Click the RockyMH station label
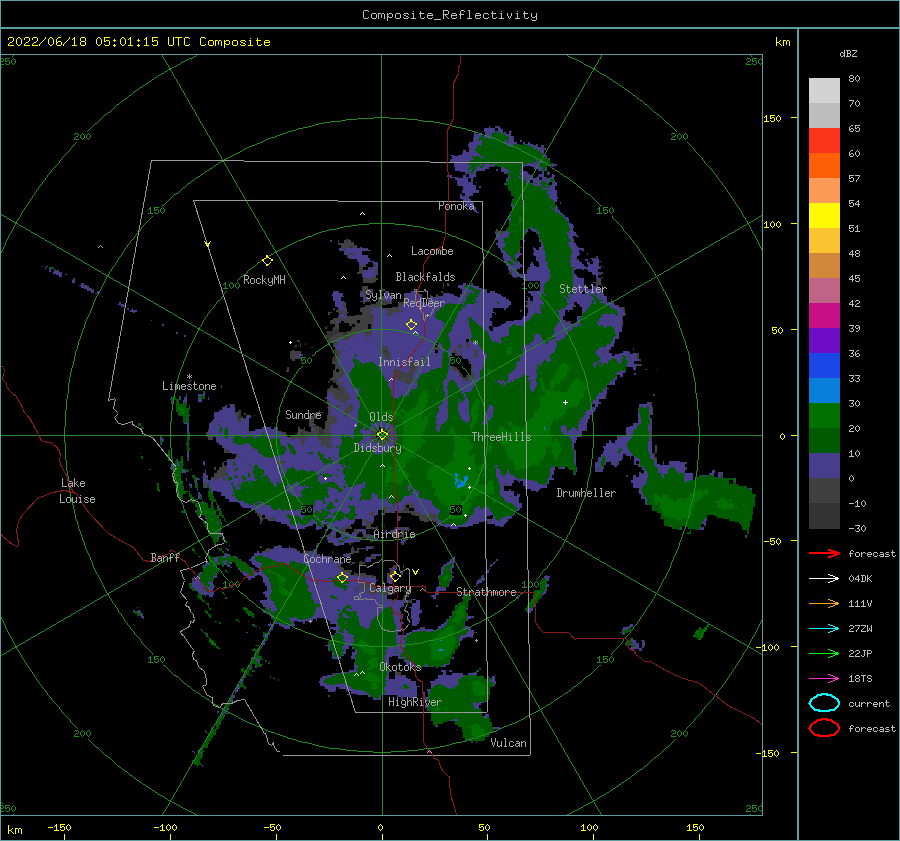 (x=264, y=280)
